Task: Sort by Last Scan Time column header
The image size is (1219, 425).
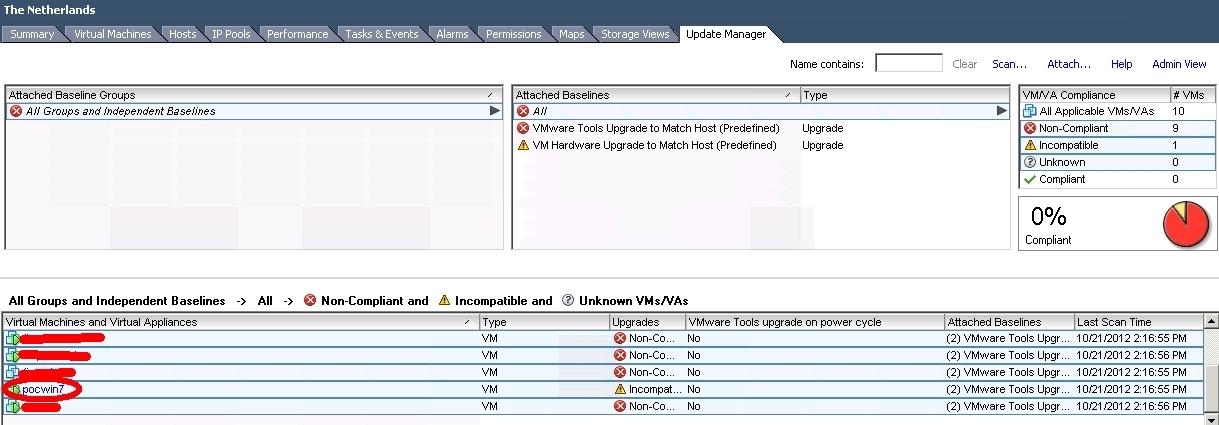Action: coord(1138,322)
